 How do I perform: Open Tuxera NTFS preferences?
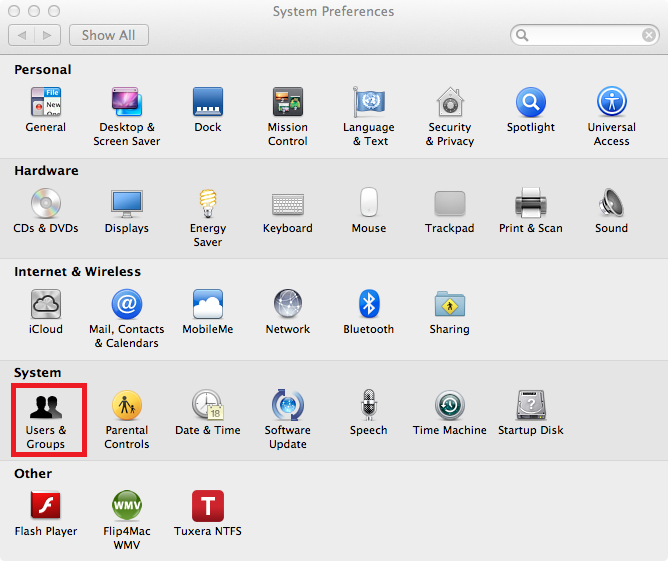[x=207, y=506]
